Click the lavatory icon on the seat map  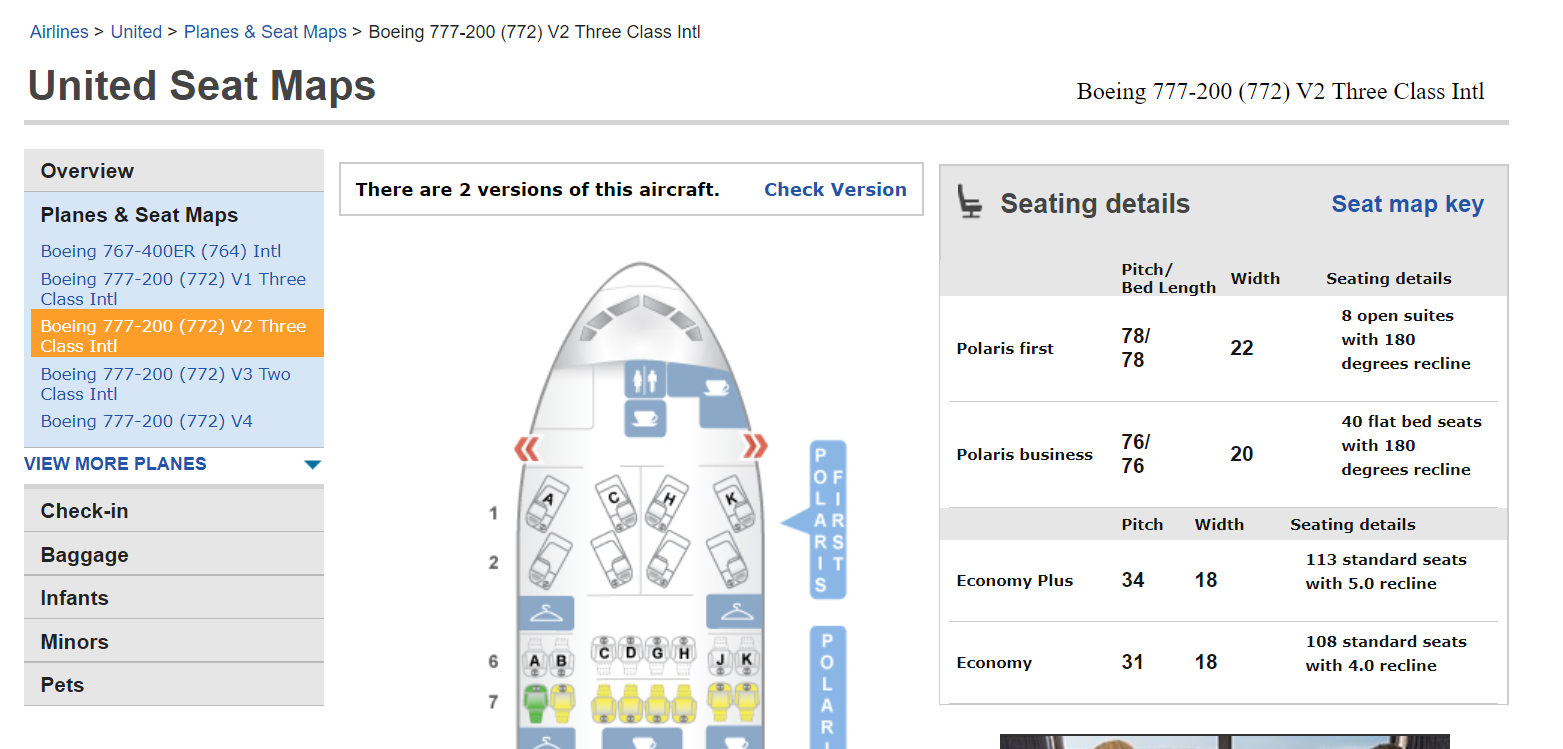(645, 379)
